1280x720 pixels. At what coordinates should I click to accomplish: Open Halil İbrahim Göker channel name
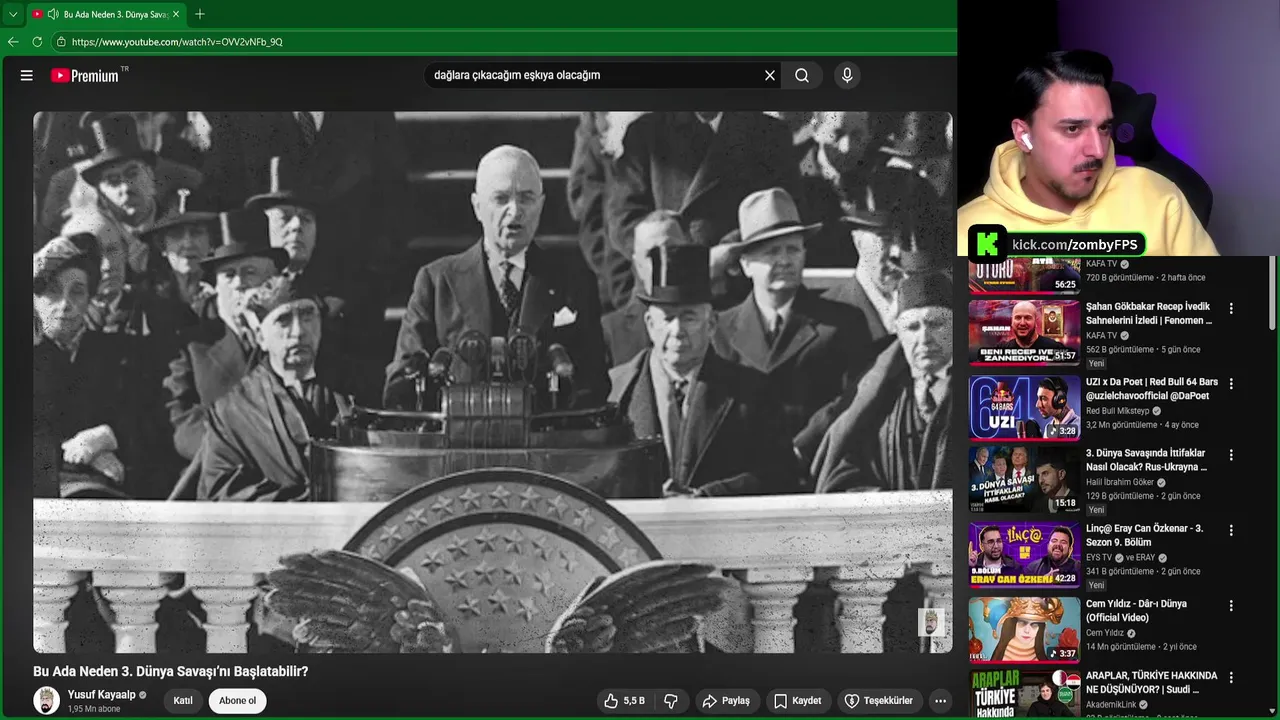click(1120, 482)
